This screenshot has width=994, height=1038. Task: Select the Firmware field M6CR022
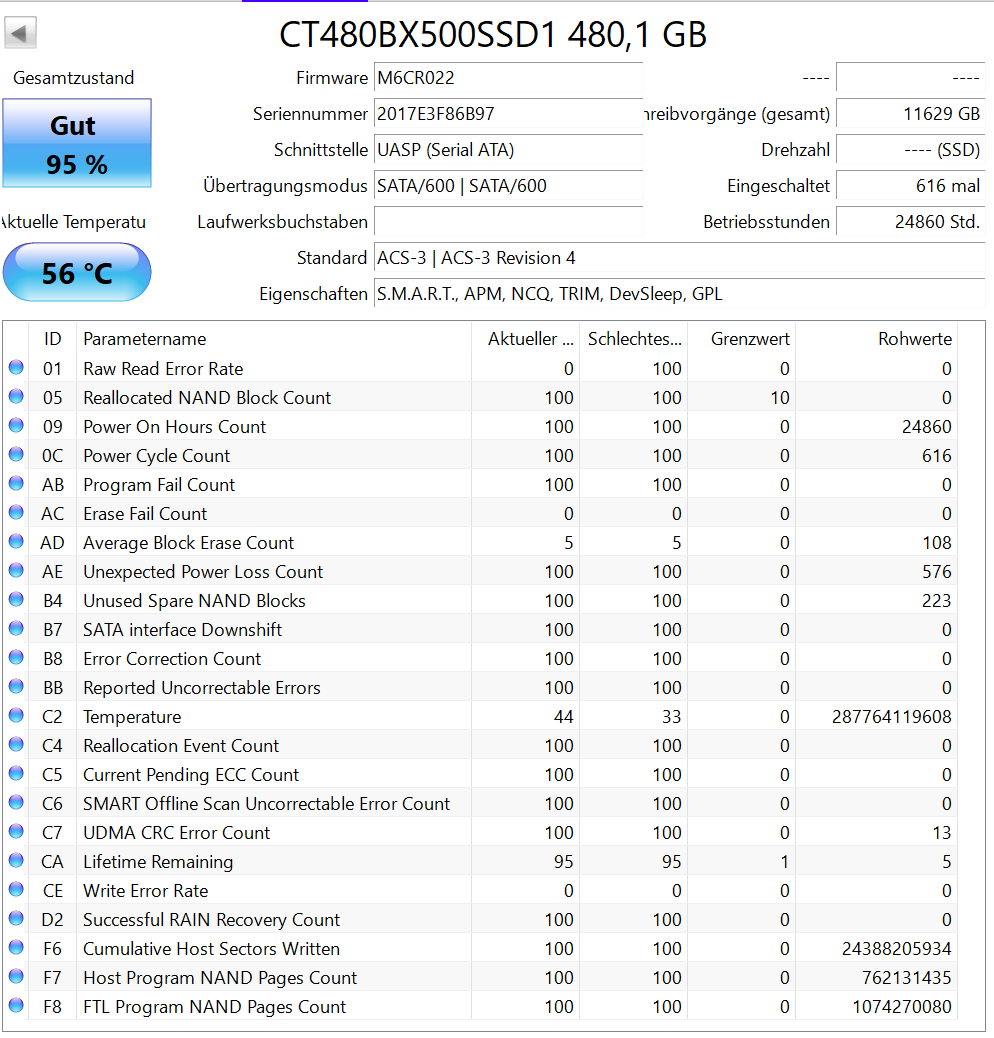508,77
